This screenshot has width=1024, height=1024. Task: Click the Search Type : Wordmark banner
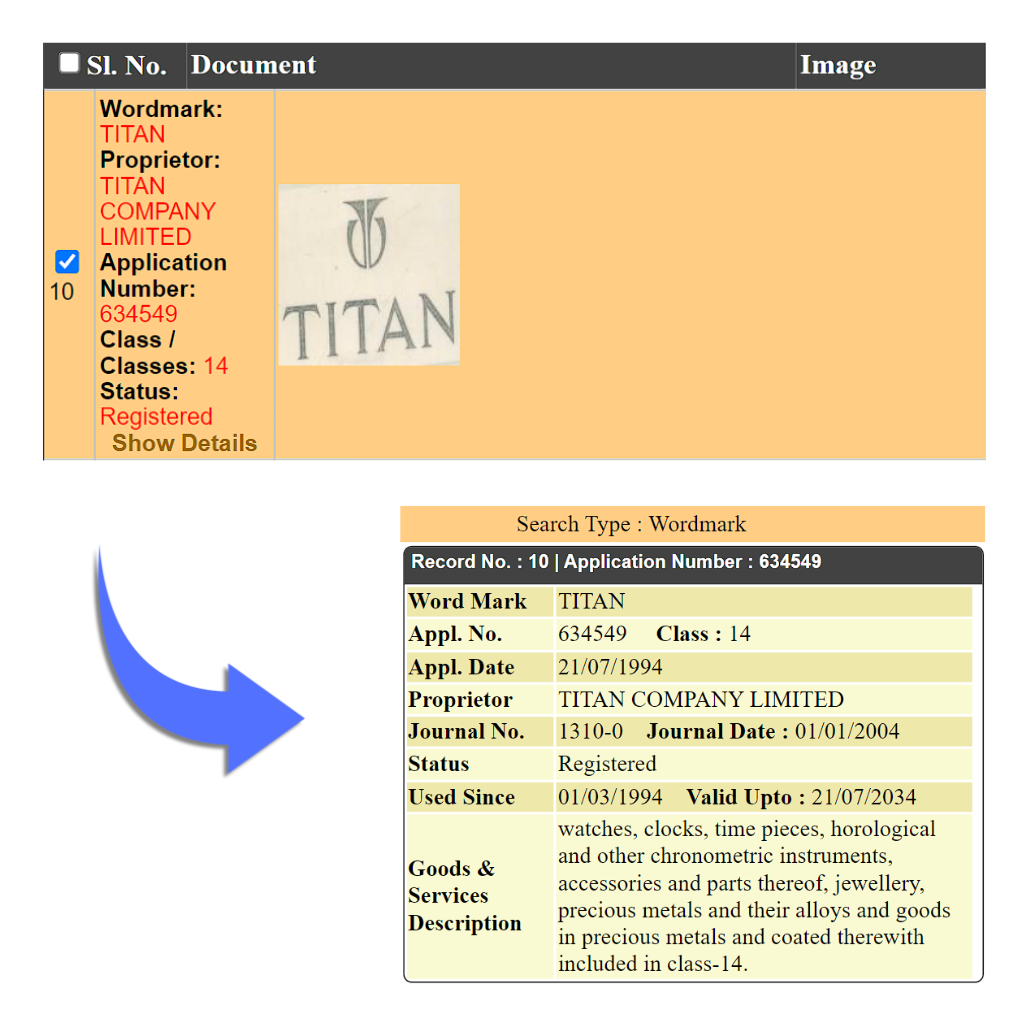click(631, 524)
